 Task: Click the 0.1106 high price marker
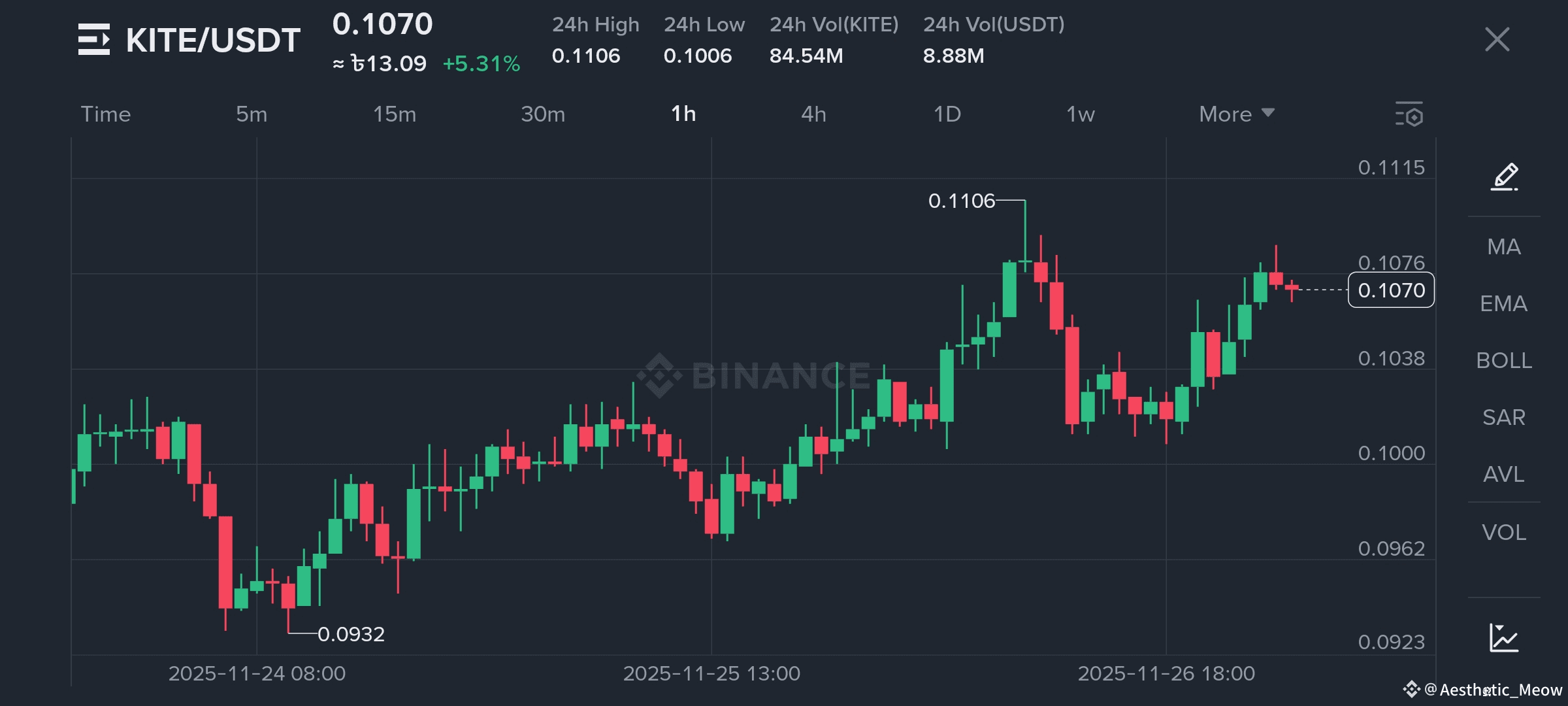(961, 201)
